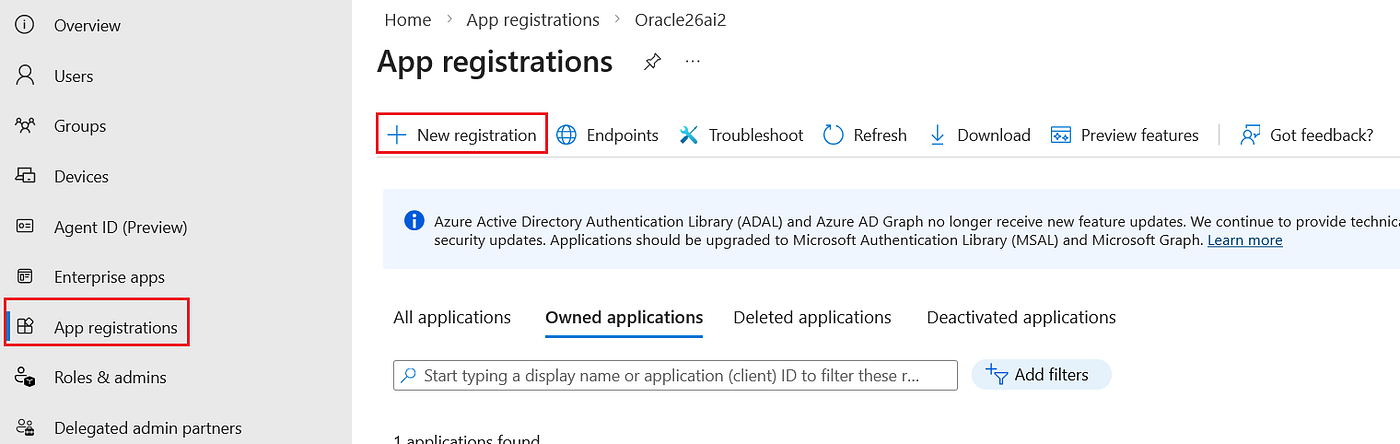Screen dimensions: 1400x444
Task: Click the Got feedback person icon
Action: pyautogui.click(x=1250, y=135)
